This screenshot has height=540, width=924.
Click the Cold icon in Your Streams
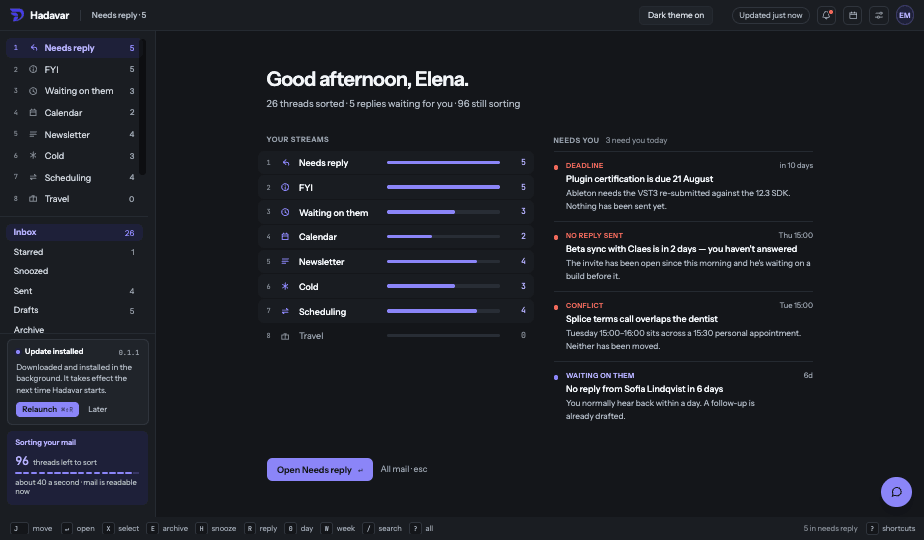[x=285, y=287]
